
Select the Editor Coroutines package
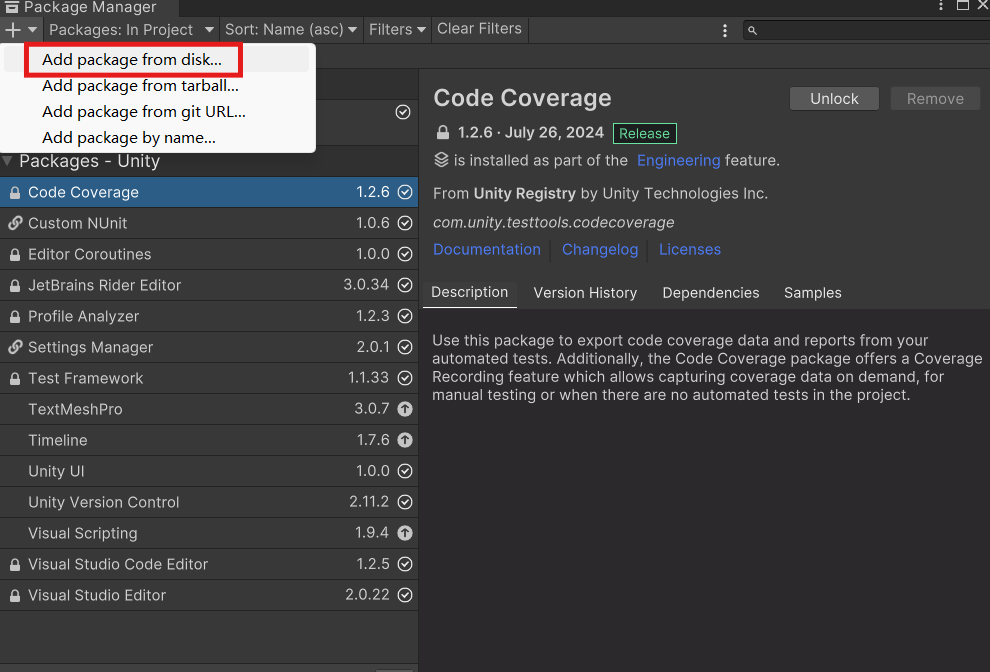tap(208, 254)
